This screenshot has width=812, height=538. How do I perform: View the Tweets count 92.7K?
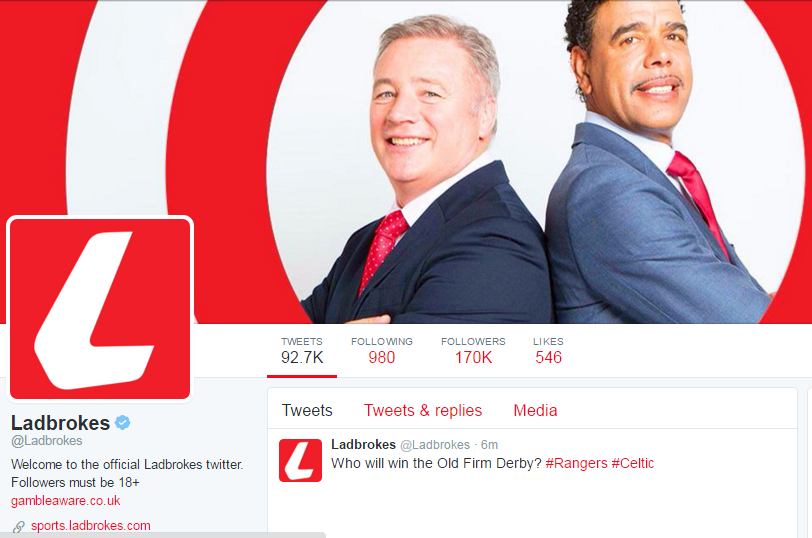(302, 351)
